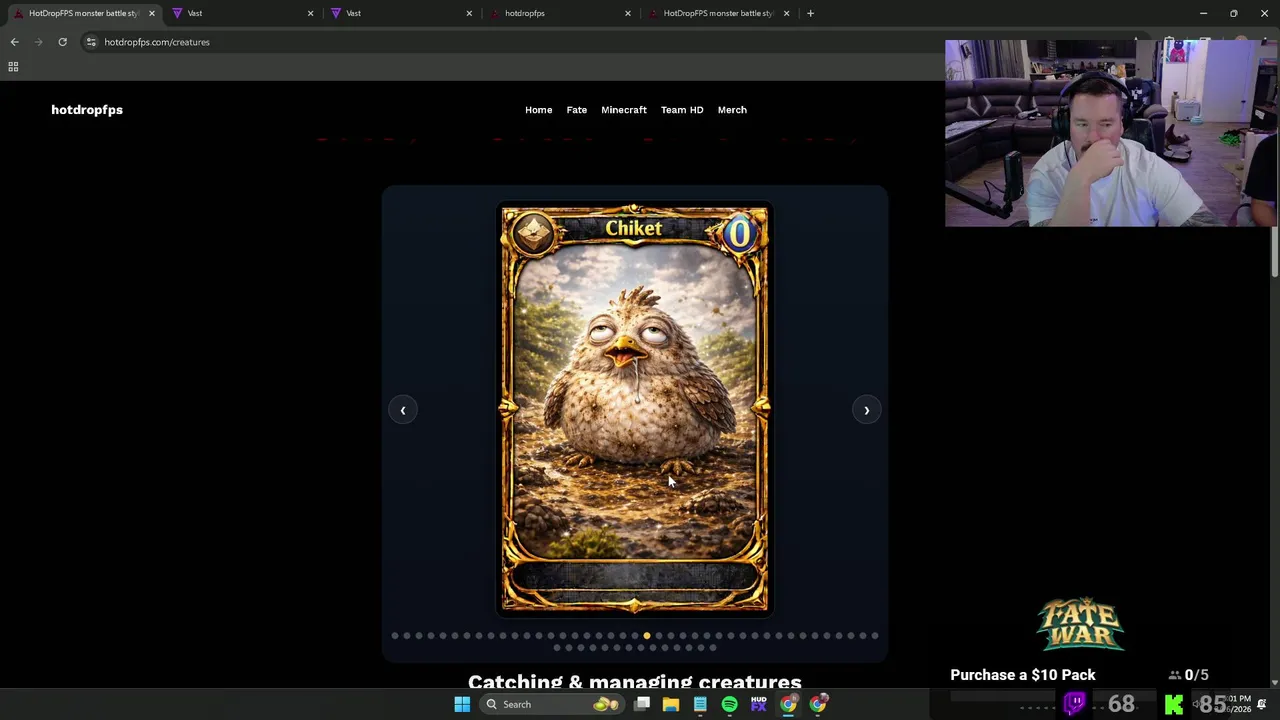Click the Chiket card title

(x=634, y=229)
